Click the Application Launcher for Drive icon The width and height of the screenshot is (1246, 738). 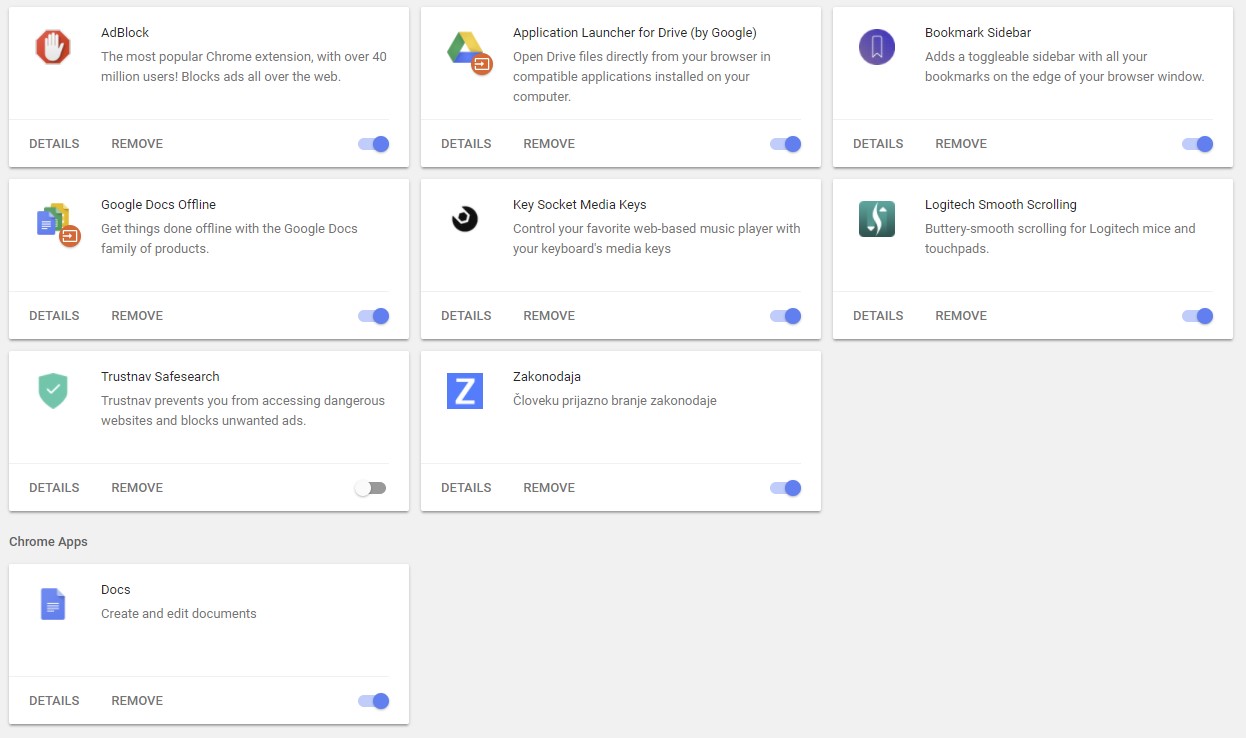468,51
